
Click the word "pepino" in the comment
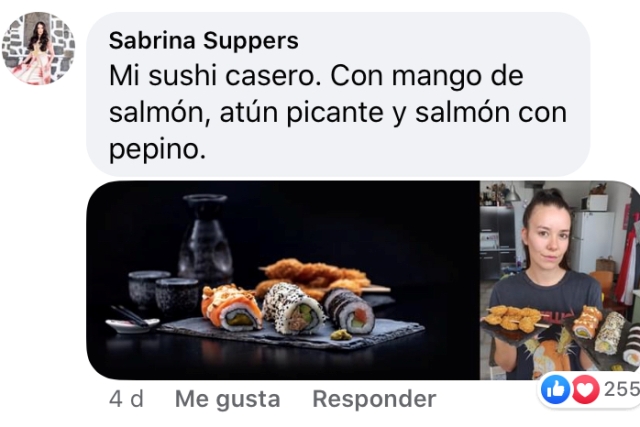coord(157,149)
